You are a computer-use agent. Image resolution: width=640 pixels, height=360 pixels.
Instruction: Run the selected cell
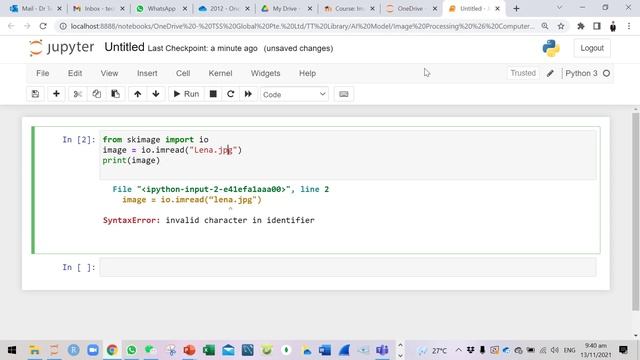[186, 94]
